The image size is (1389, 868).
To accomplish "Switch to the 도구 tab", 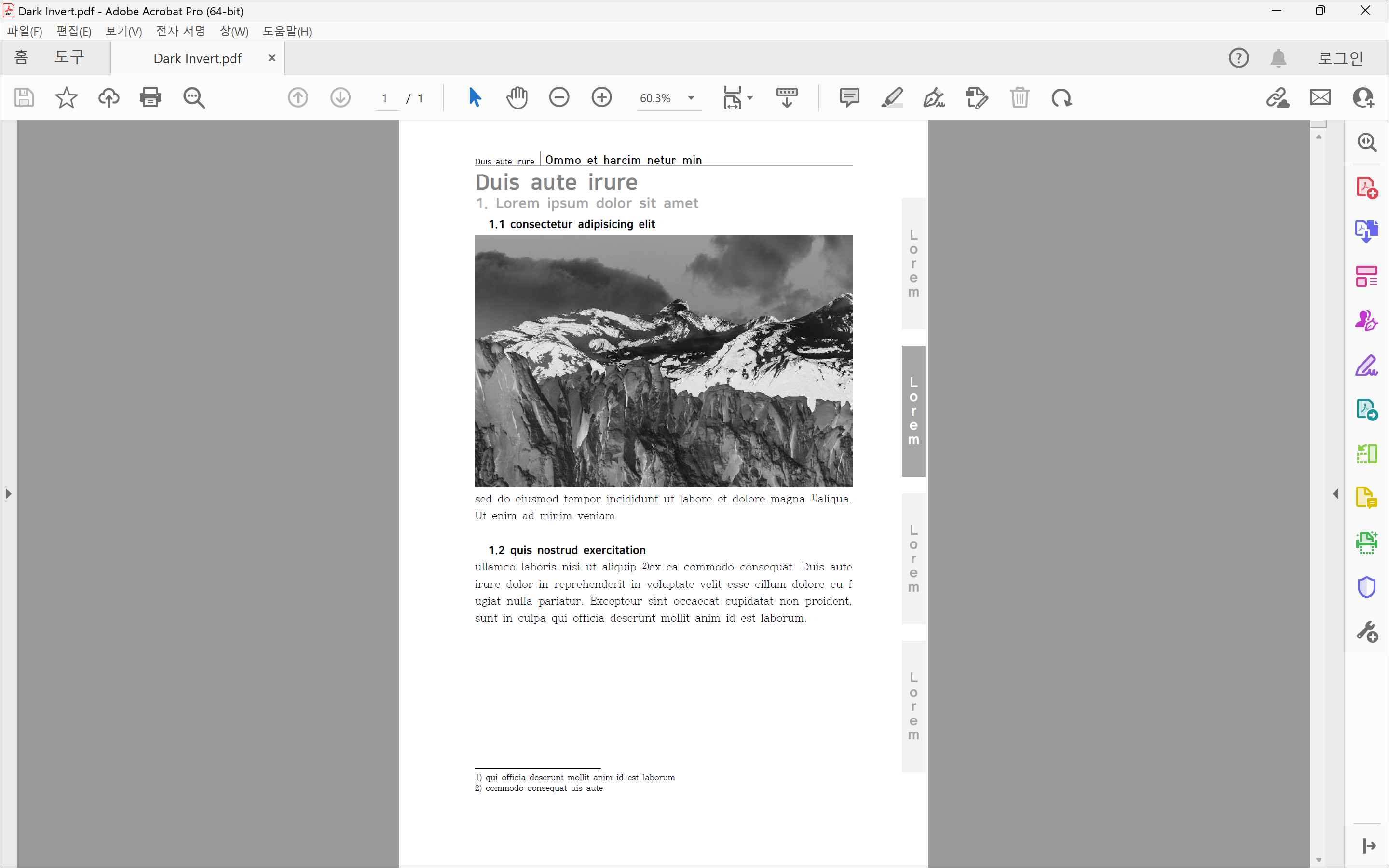I will (x=69, y=57).
